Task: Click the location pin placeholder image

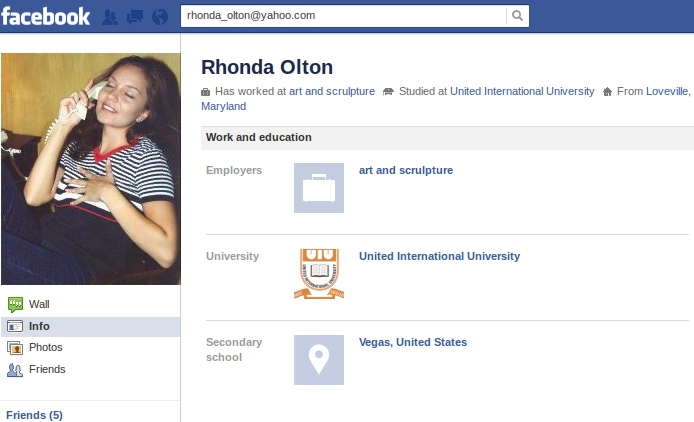Action: pos(319,360)
